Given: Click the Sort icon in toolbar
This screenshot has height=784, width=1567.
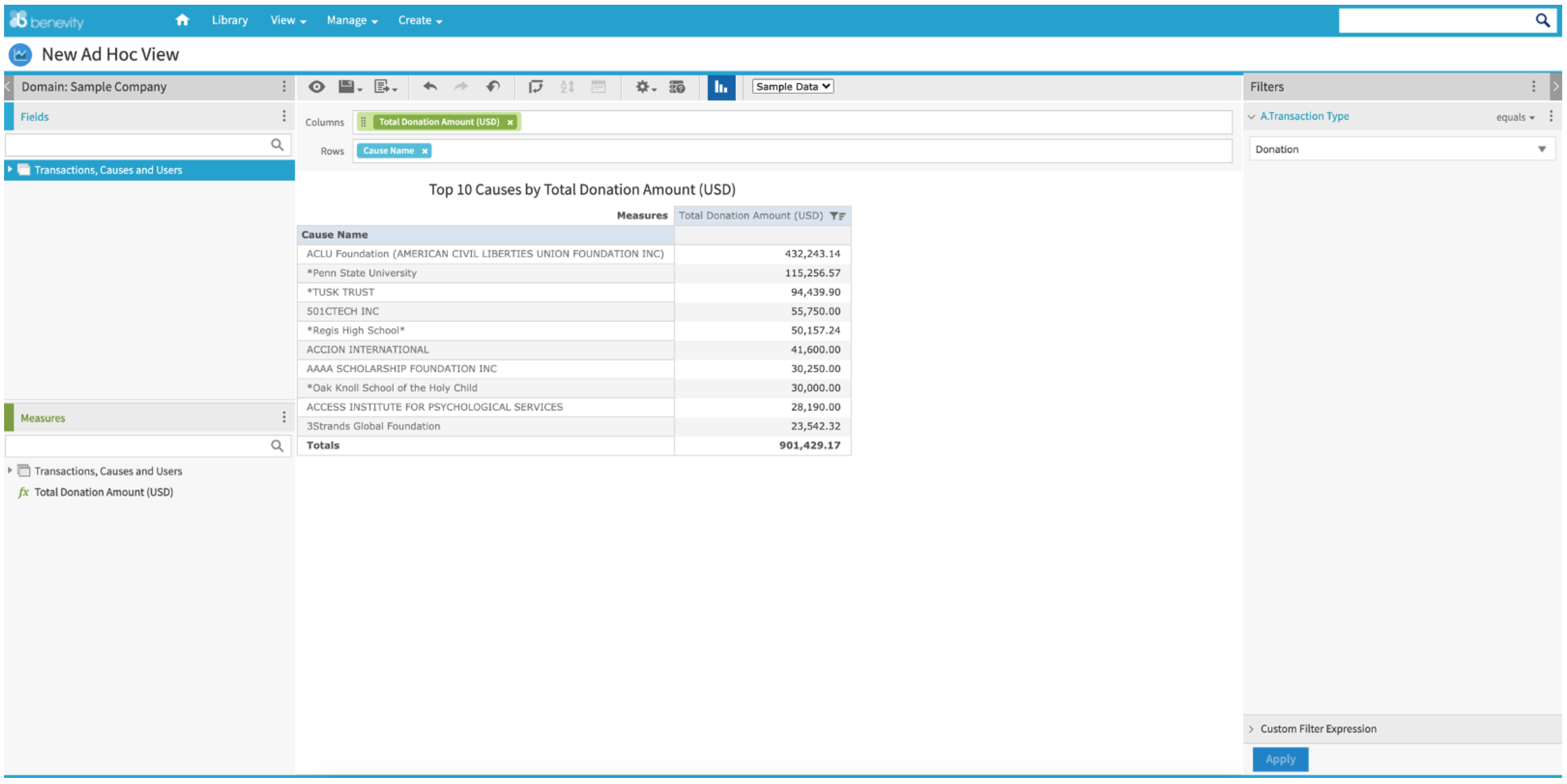Looking at the screenshot, I should point(567,86).
